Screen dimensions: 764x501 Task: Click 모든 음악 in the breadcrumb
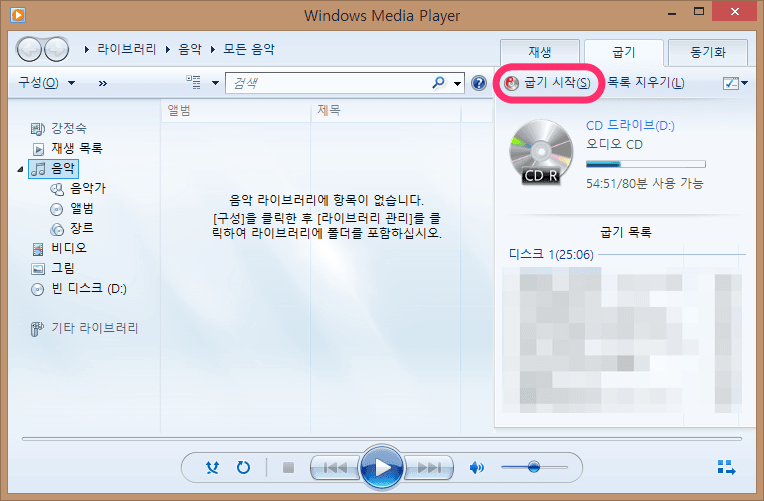coord(249,49)
